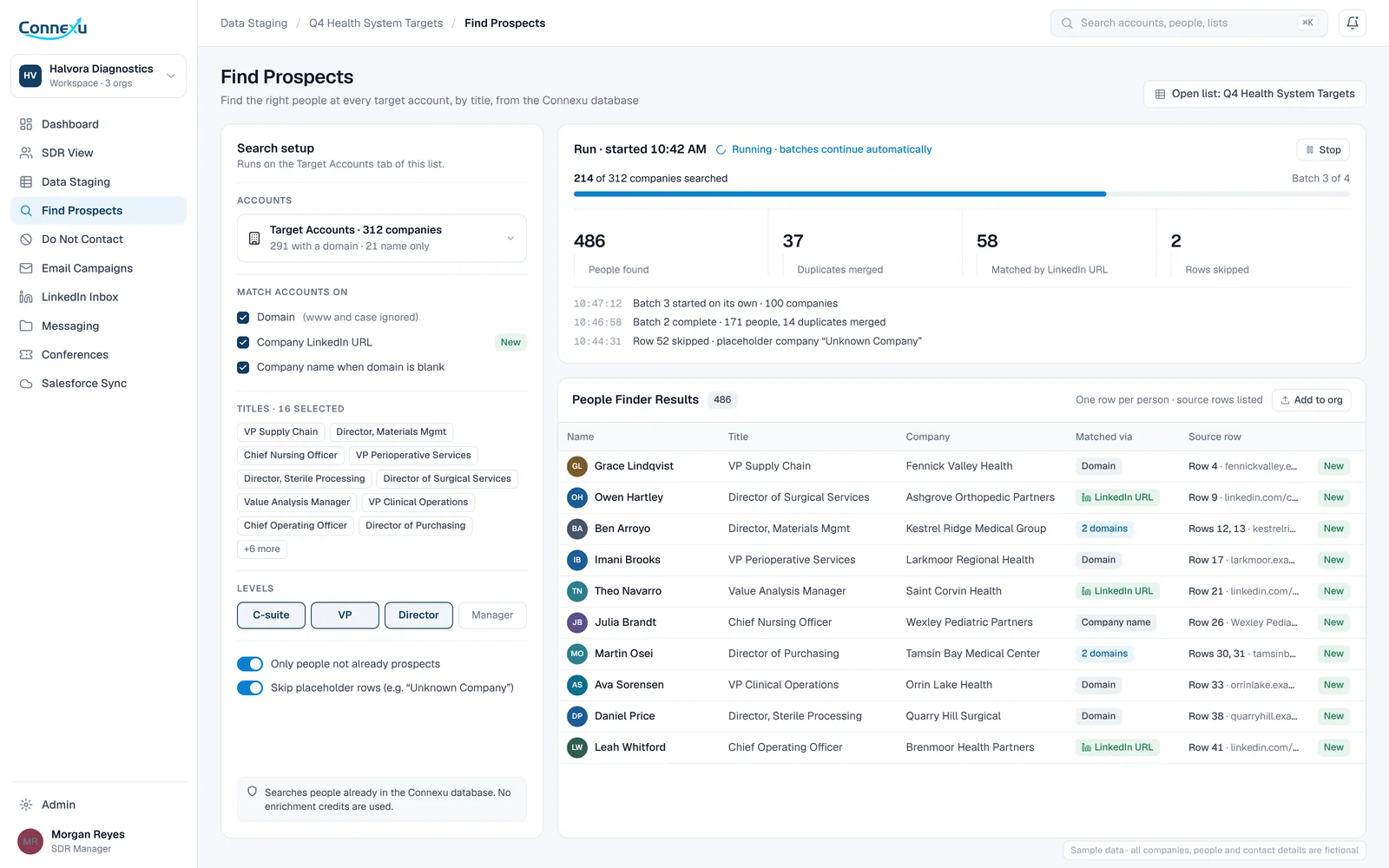The width and height of the screenshot is (1389, 868).
Task: Click the LinkedIn Inbox icon
Action: point(26,297)
